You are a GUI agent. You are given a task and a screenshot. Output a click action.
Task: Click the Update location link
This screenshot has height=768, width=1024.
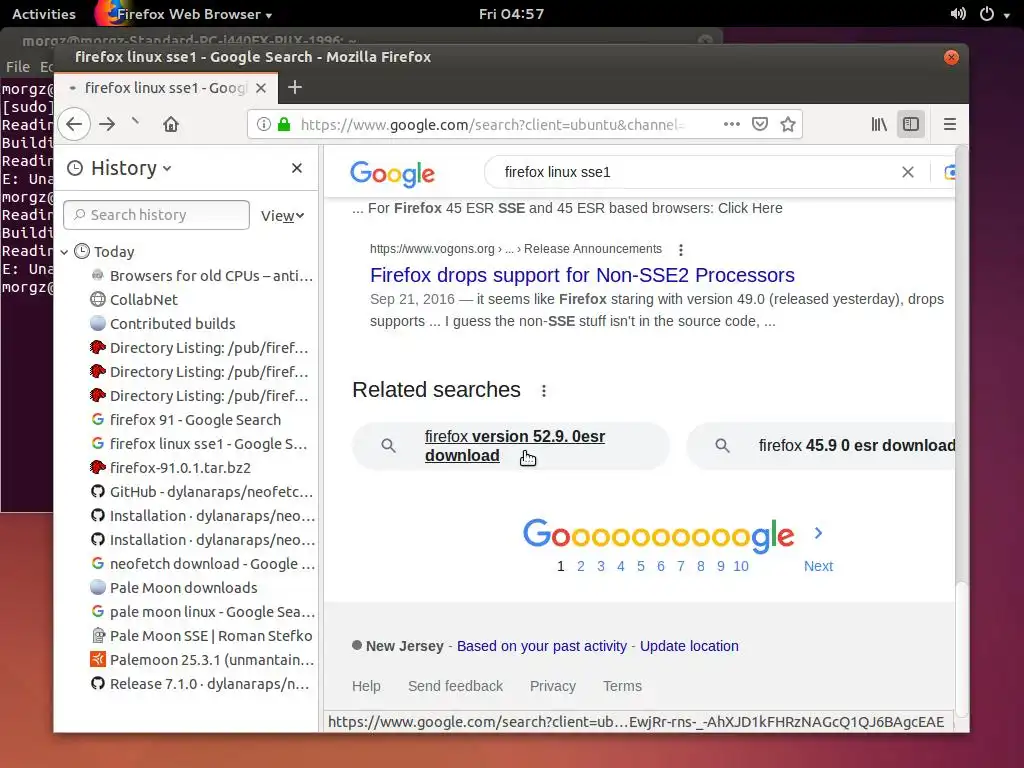coord(689,646)
